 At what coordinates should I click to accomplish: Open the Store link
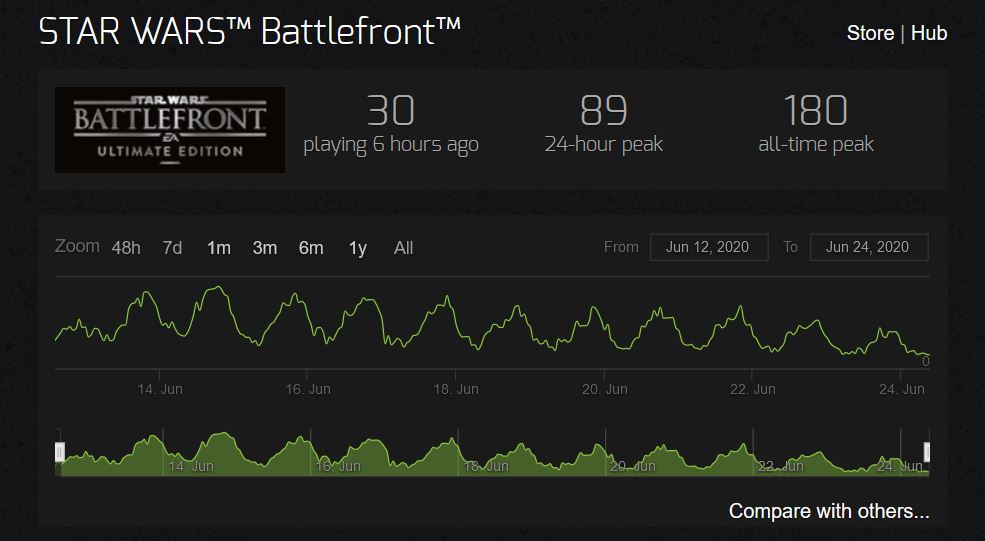(x=870, y=33)
